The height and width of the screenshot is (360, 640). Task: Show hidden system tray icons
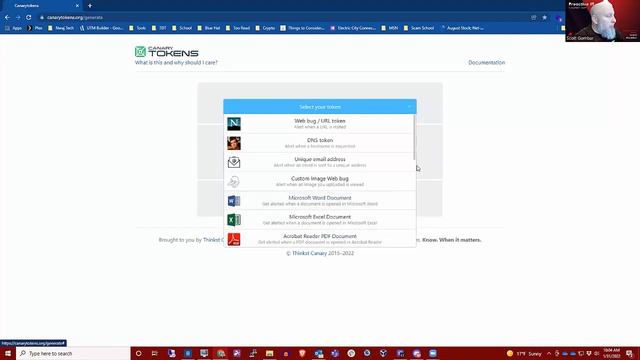click(549, 353)
